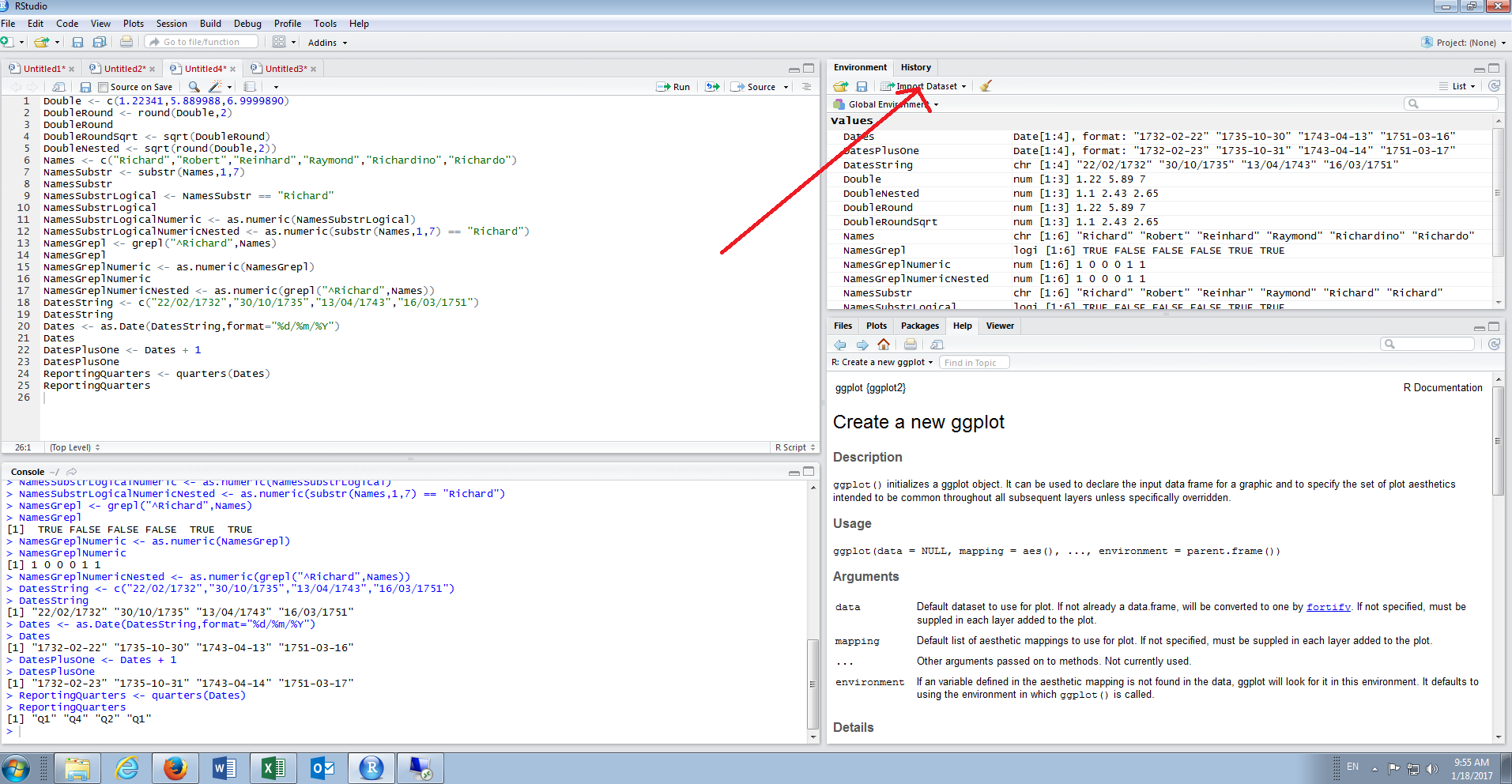Print the current help topic
This screenshot has height=784, width=1512.
[x=911, y=345]
